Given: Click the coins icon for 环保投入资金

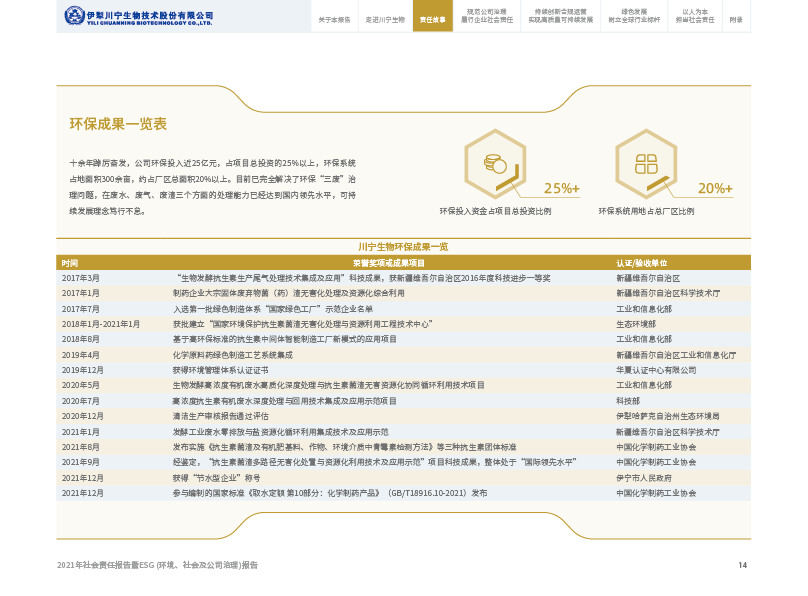Looking at the screenshot, I should (493, 162).
